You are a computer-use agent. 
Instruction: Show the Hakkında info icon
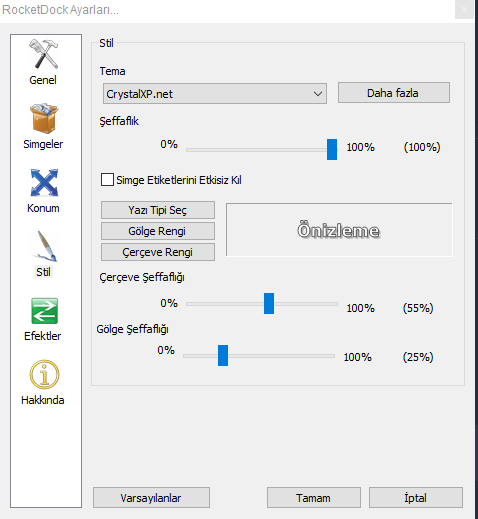point(44,374)
